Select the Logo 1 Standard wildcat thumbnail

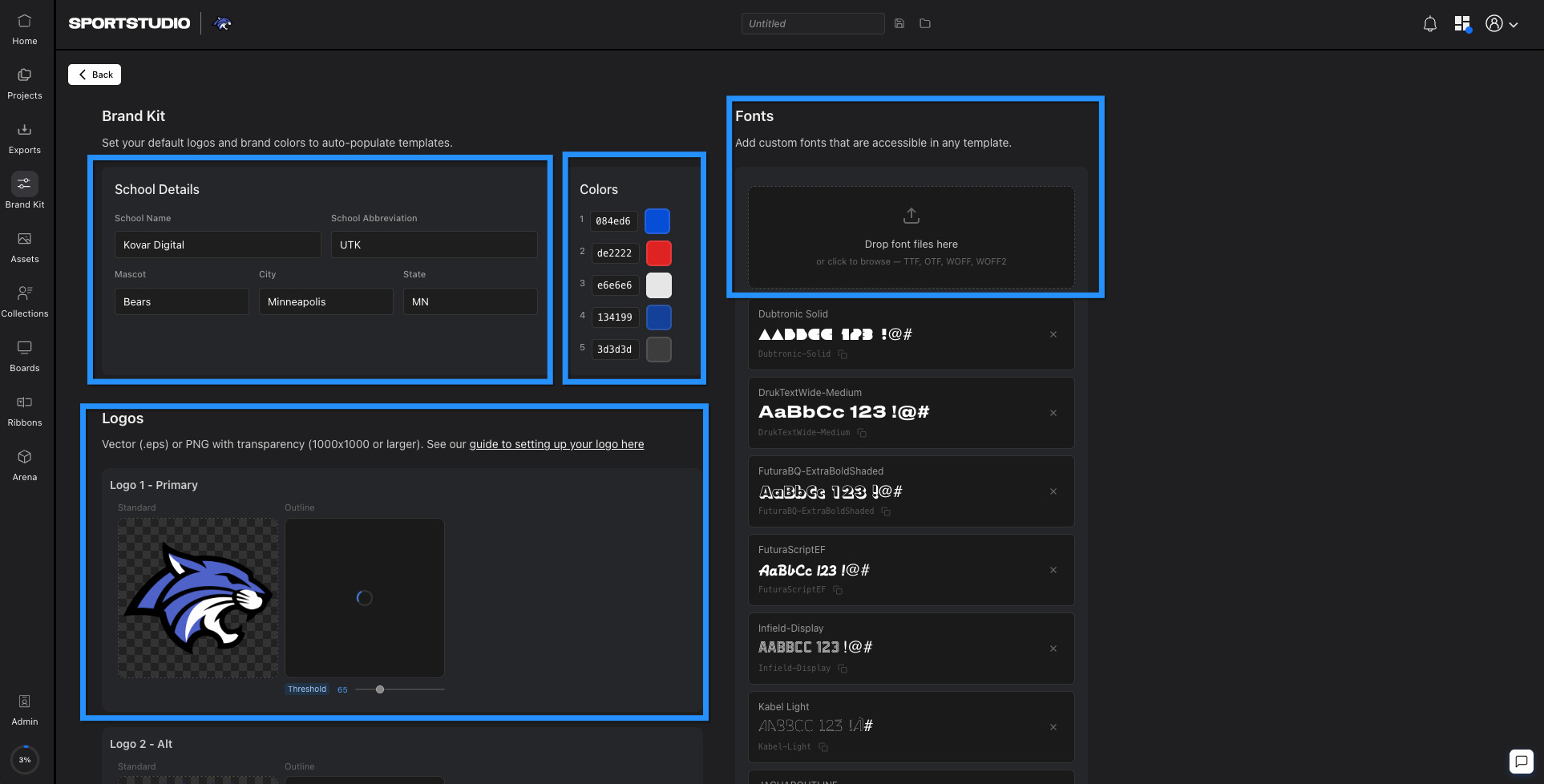[x=198, y=598]
